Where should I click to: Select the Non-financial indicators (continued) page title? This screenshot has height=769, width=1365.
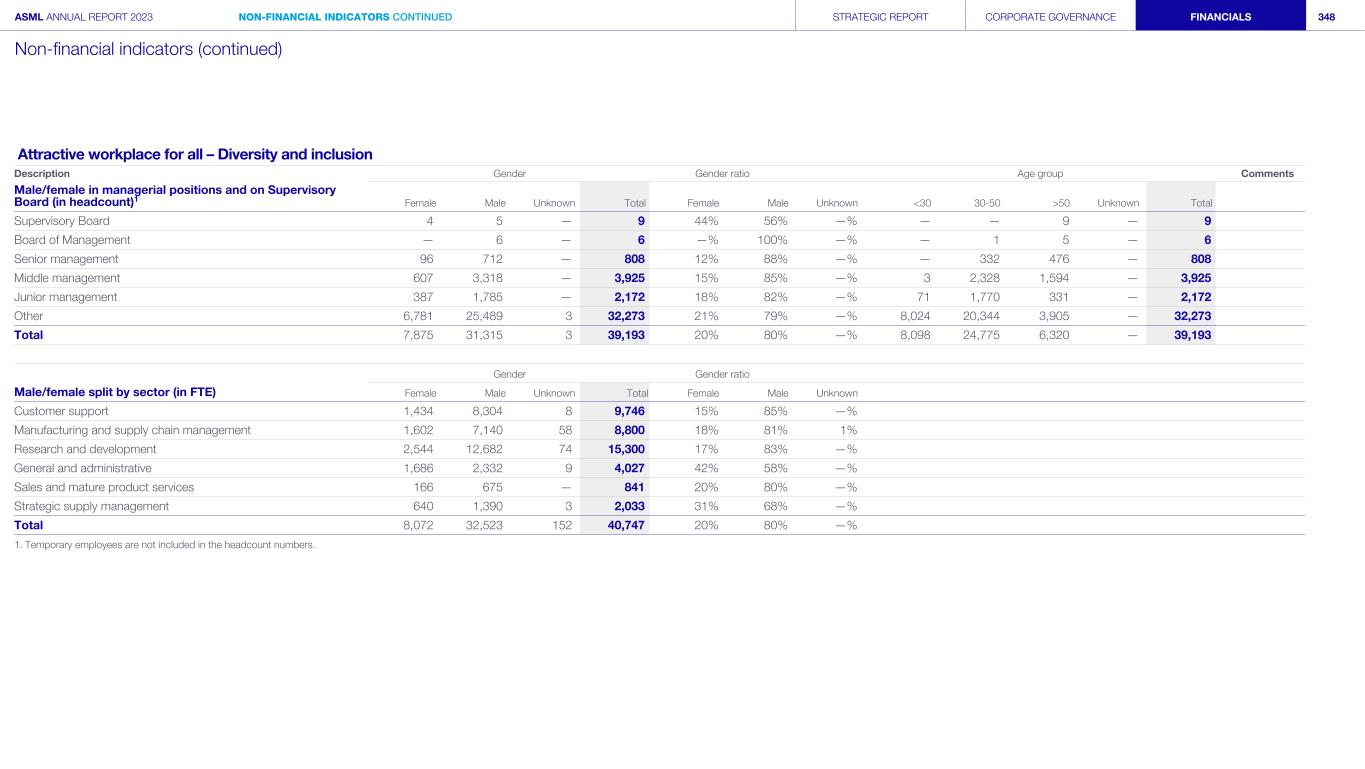[148, 49]
